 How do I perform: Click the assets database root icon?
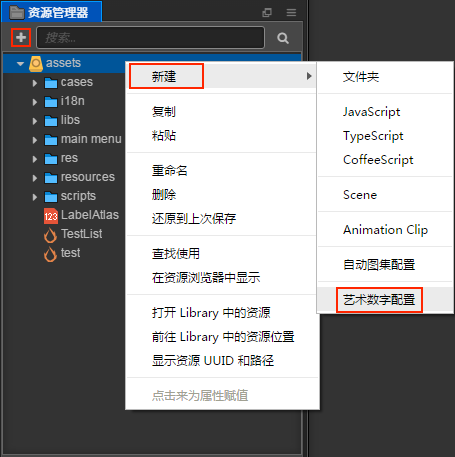36,63
